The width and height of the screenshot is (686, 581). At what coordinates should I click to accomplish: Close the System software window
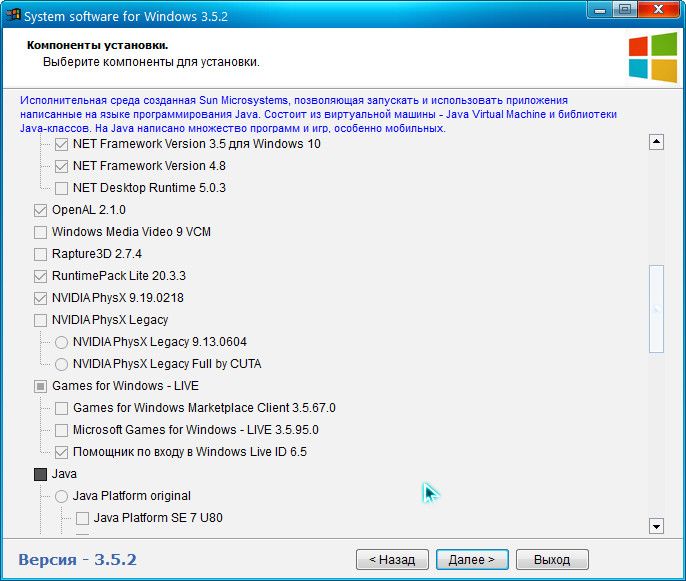[659, 10]
